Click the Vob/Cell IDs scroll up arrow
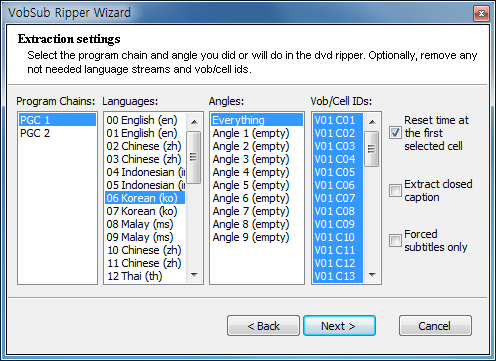 point(372,122)
